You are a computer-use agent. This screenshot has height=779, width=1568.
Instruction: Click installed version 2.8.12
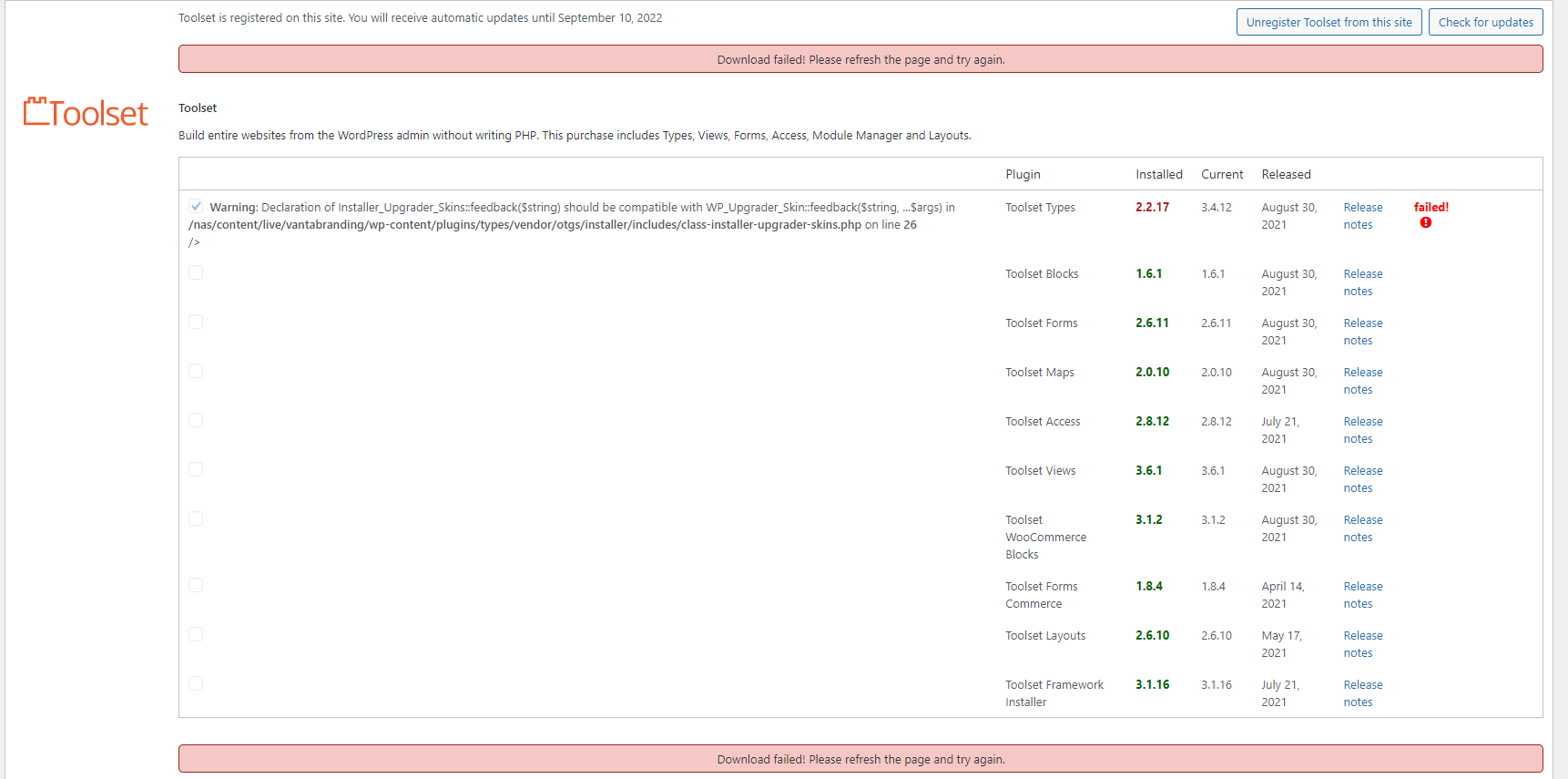tap(1152, 422)
